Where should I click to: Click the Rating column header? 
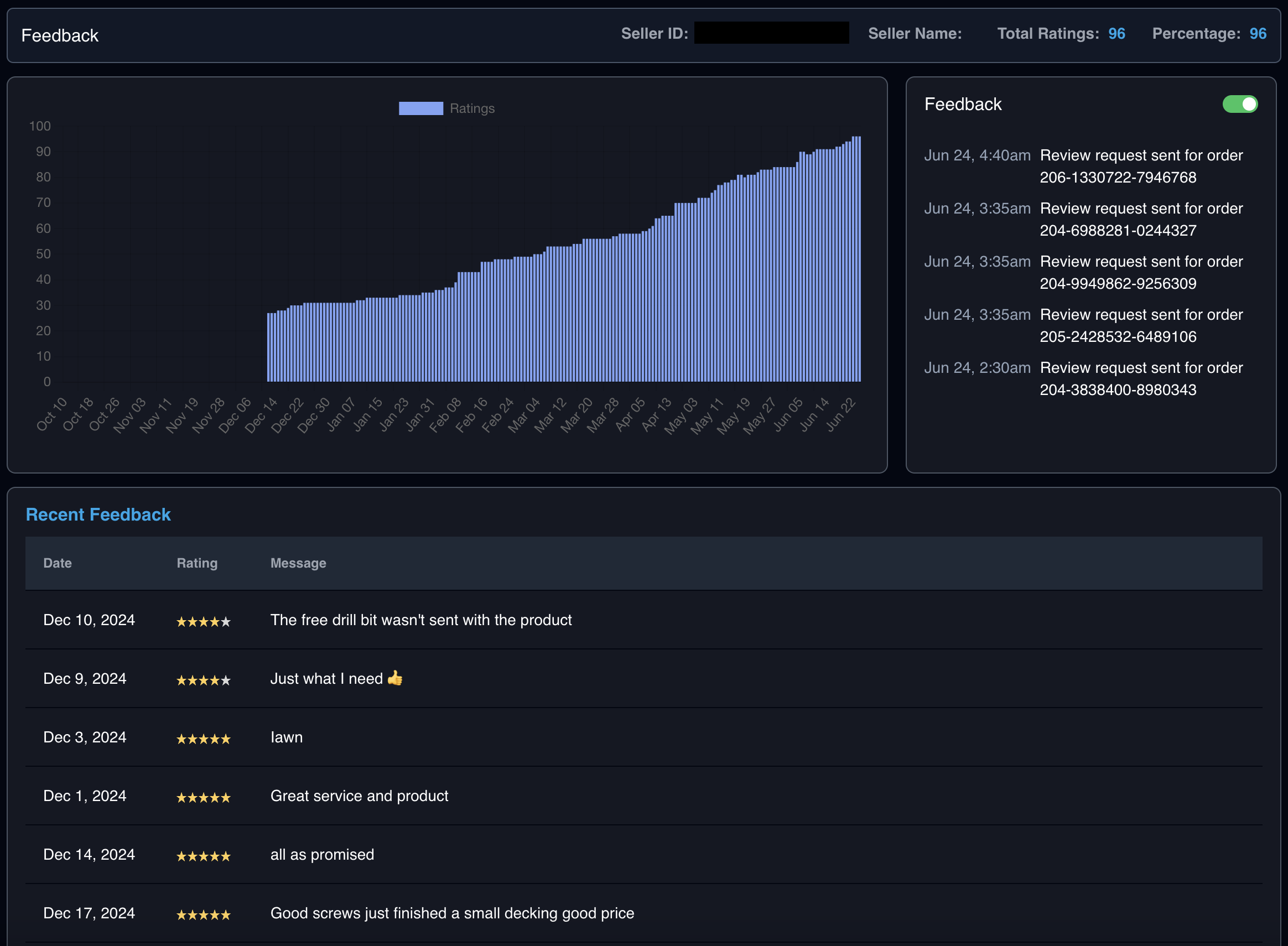point(197,563)
